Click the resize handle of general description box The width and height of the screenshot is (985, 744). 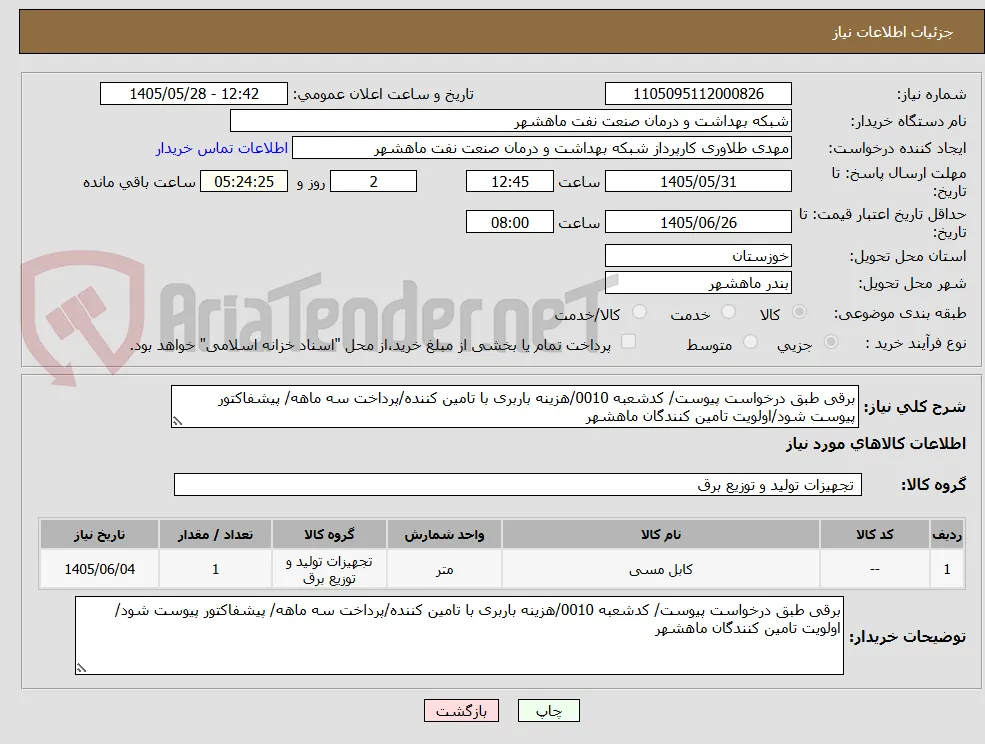coord(177,422)
